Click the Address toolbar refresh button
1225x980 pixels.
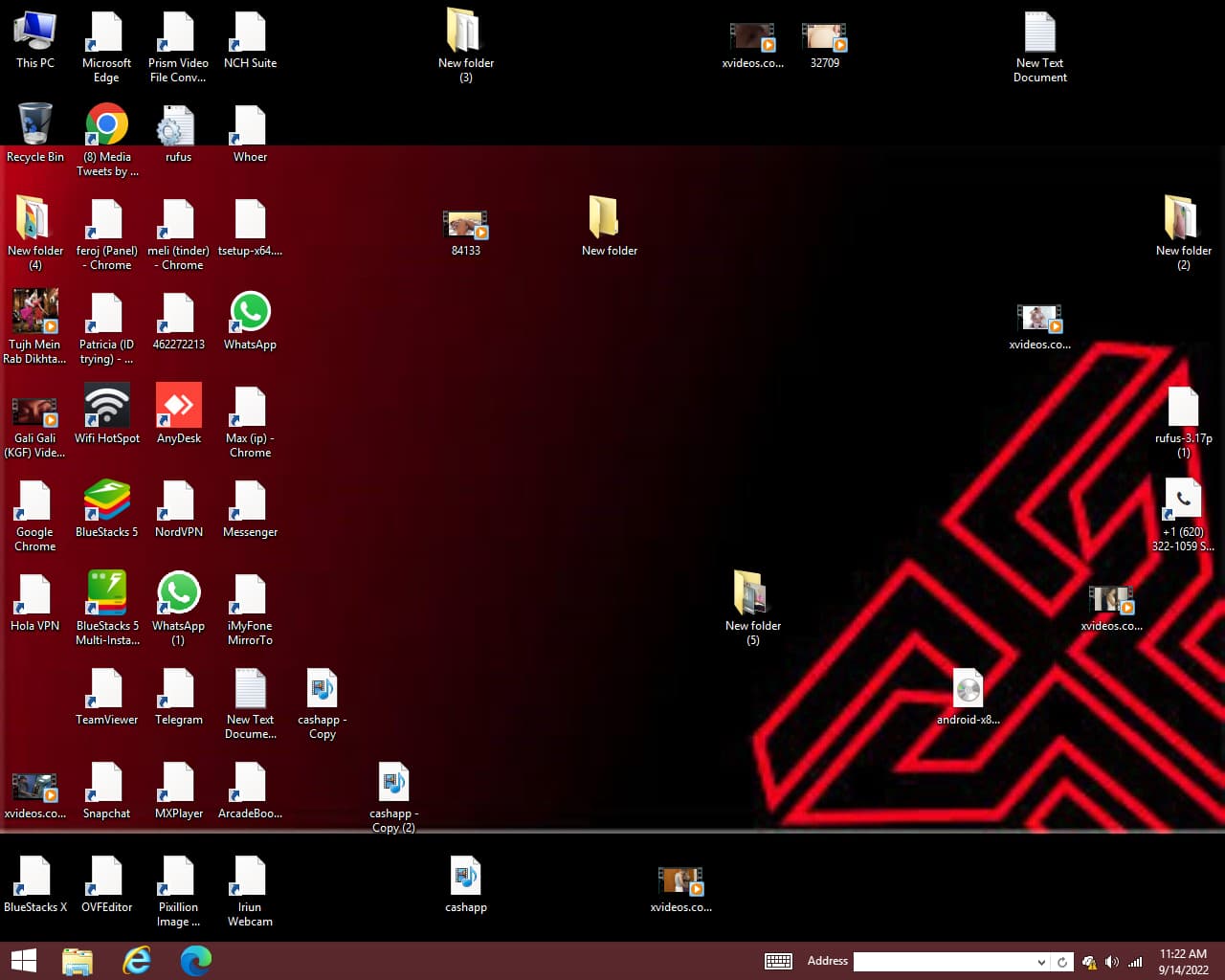pyautogui.click(x=1061, y=962)
